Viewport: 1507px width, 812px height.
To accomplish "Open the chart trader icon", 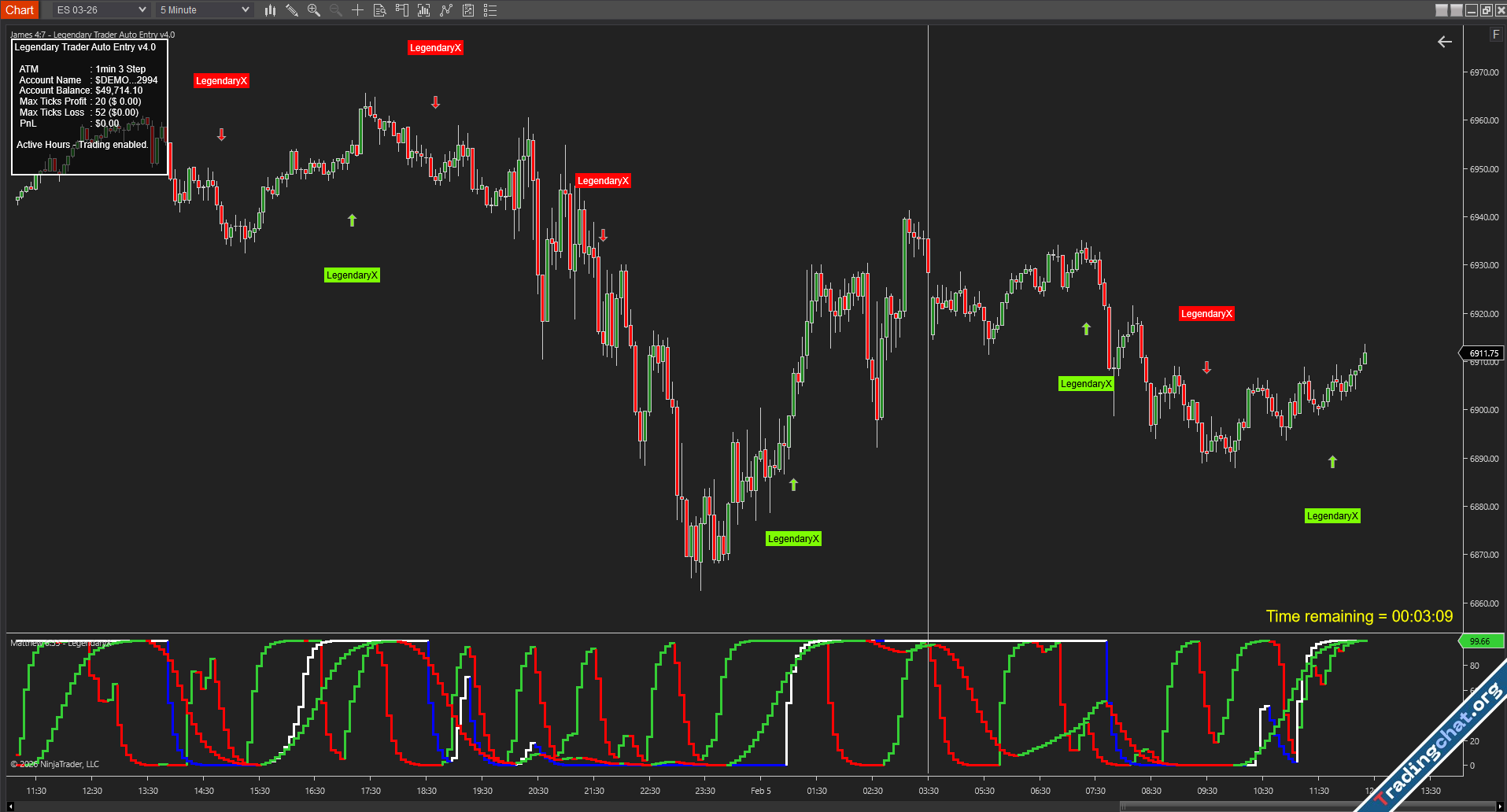I will tap(402, 10).
